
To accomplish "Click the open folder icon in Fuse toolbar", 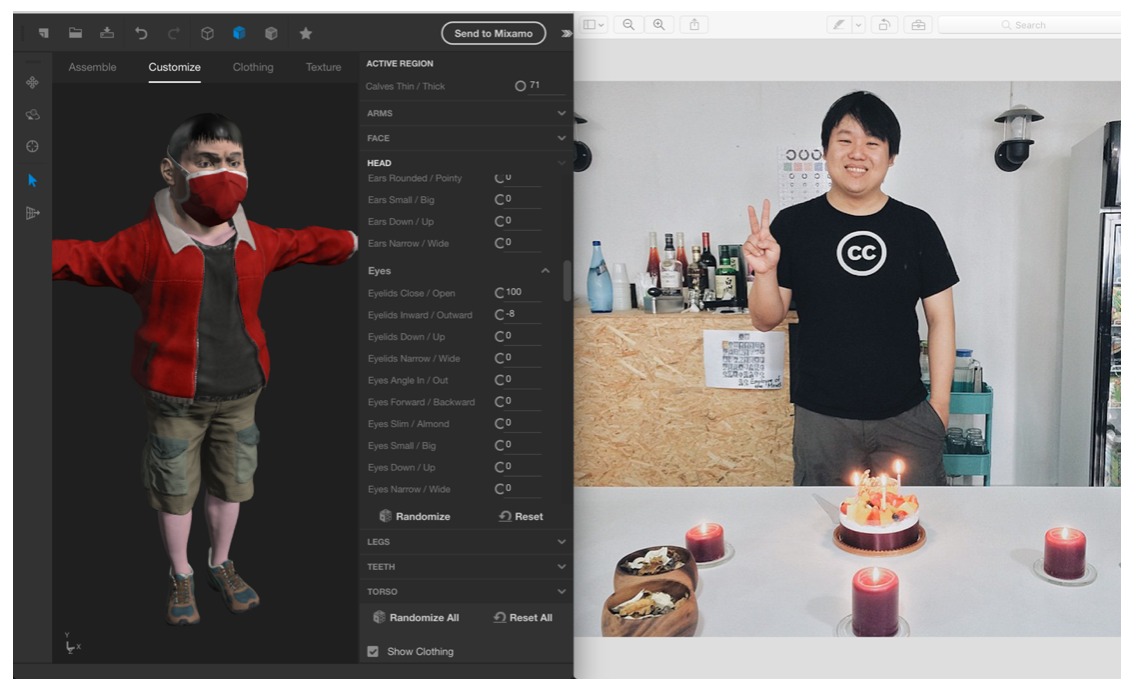I will tap(75, 33).
